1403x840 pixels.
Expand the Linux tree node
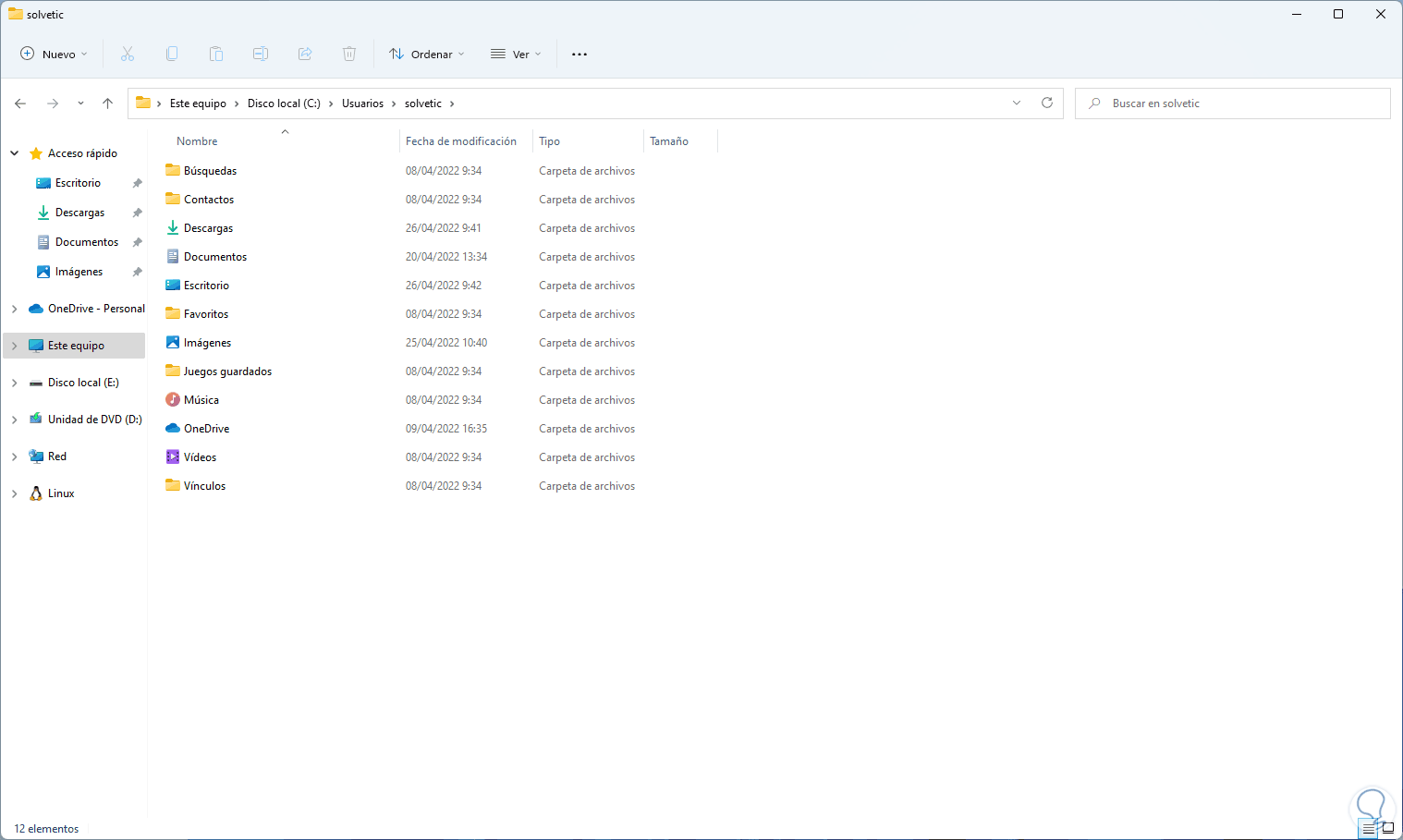pyautogui.click(x=15, y=493)
